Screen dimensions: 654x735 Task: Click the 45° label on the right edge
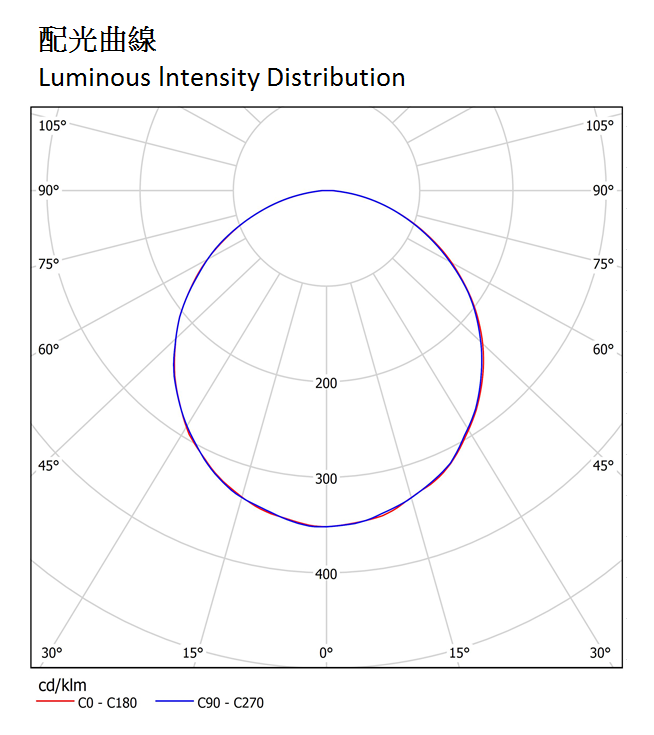pyautogui.click(x=603, y=466)
